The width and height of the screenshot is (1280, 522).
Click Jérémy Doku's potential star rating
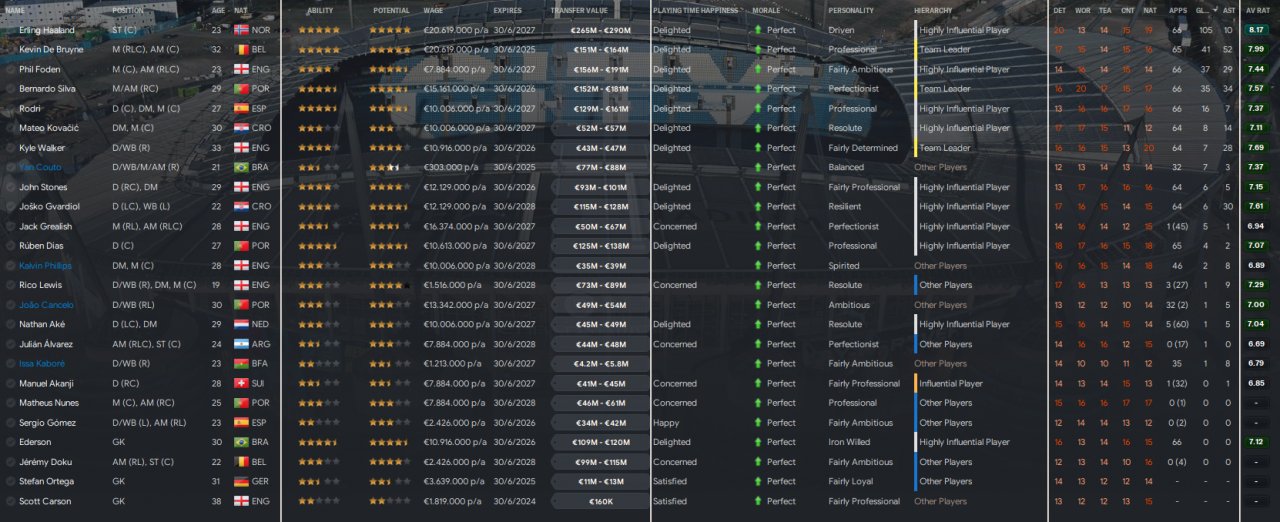coord(390,462)
